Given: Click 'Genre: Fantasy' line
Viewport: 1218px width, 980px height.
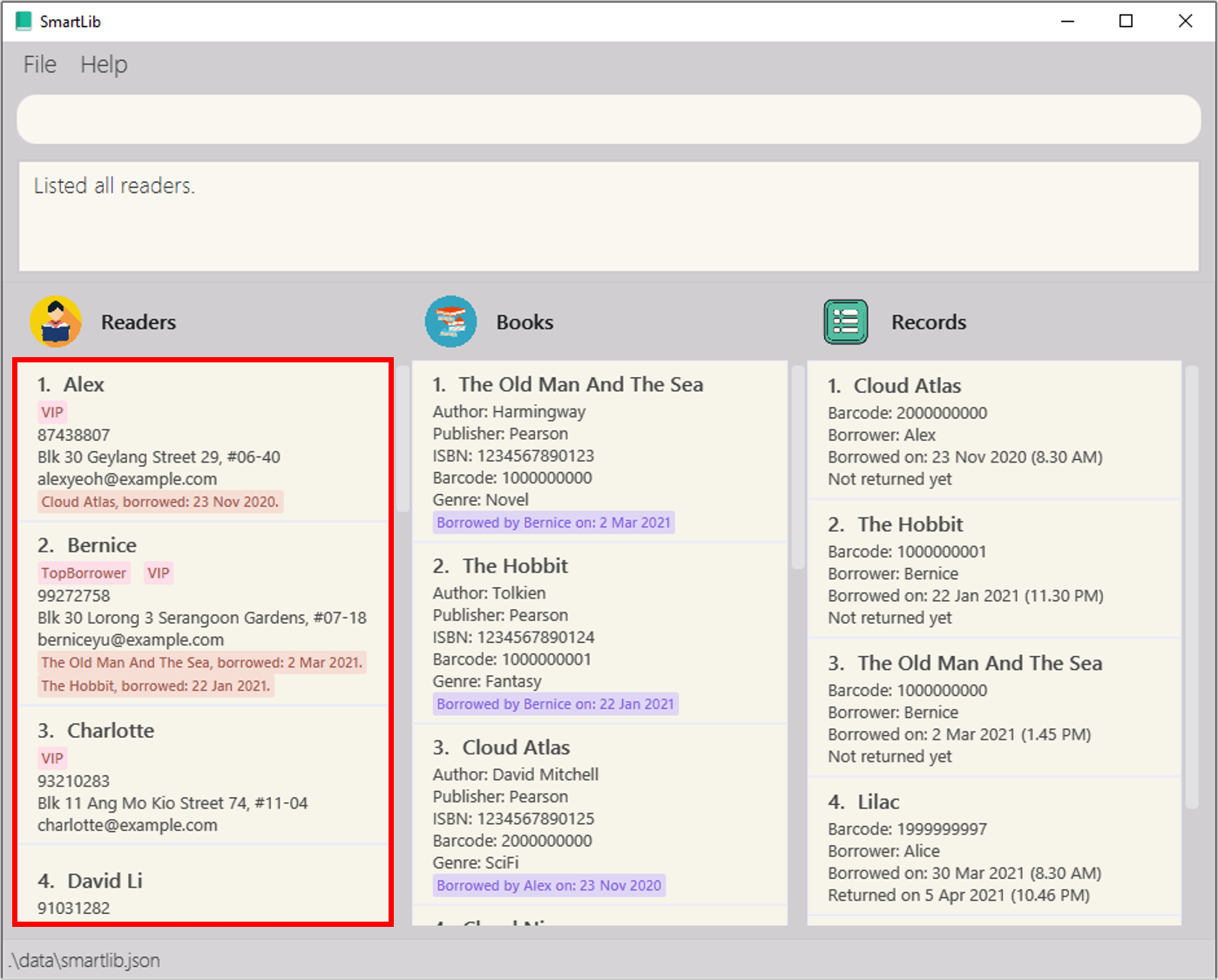Looking at the screenshot, I should [487, 681].
